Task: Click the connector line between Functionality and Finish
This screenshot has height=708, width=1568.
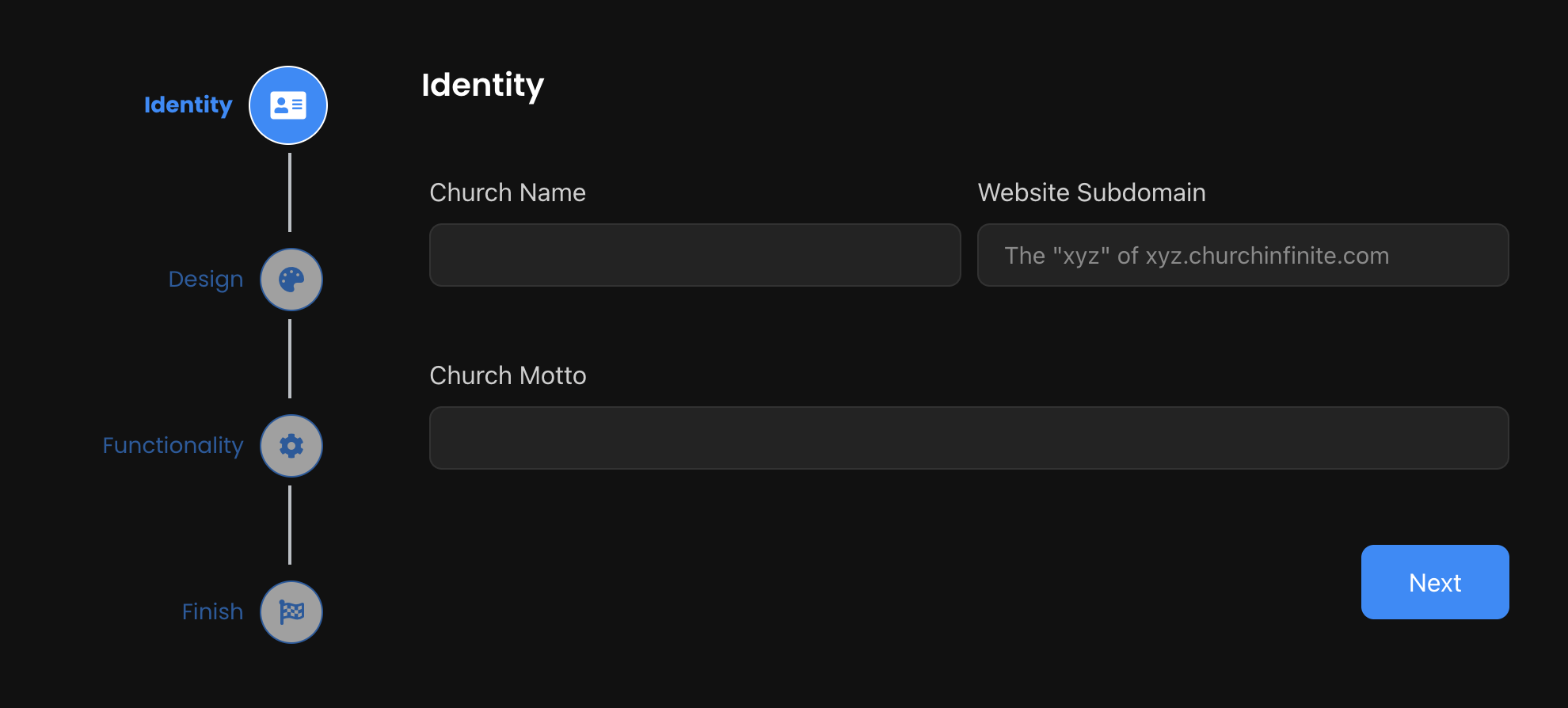Action: point(290,525)
